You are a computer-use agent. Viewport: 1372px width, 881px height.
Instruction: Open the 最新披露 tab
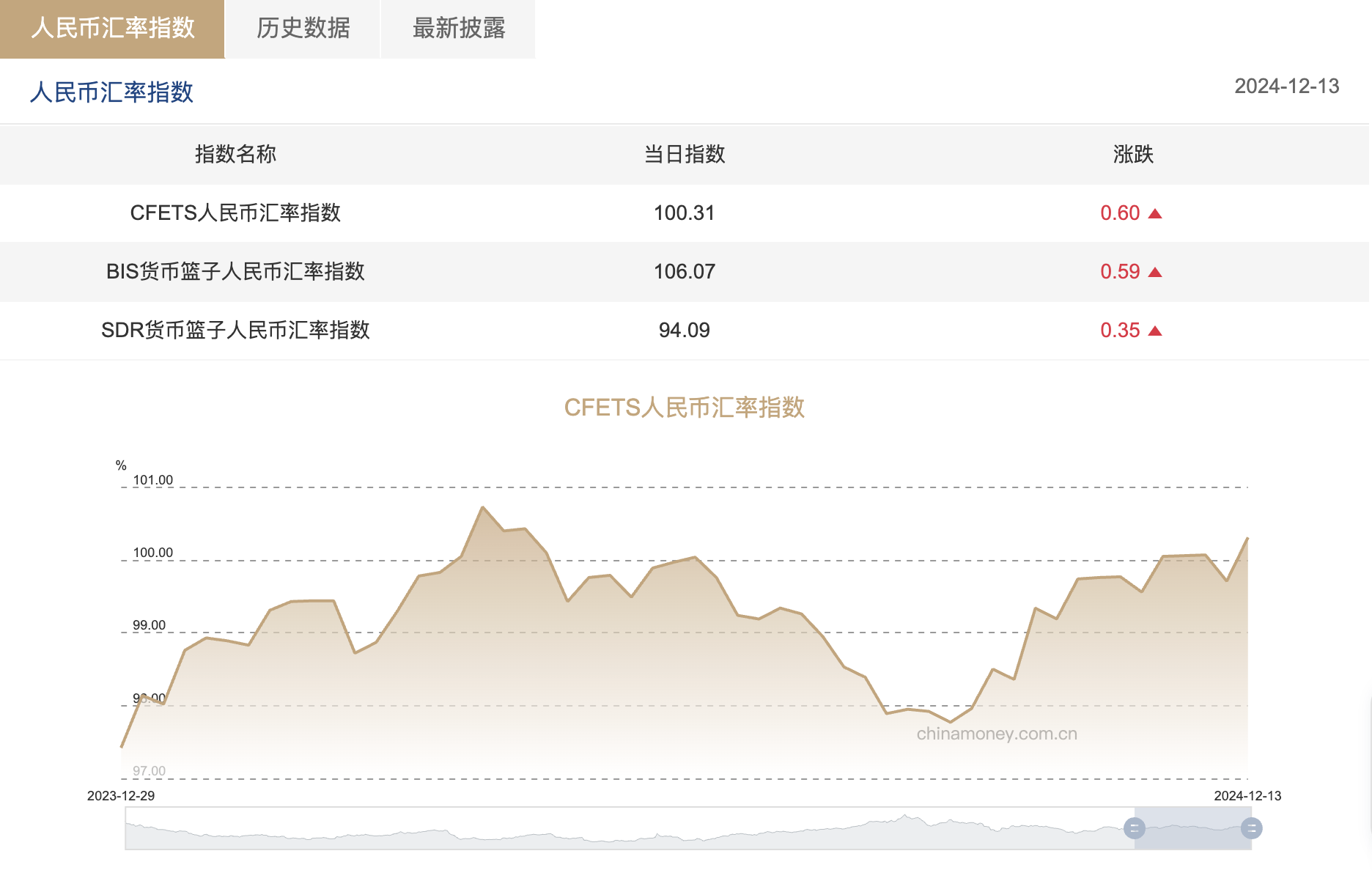pos(459,29)
